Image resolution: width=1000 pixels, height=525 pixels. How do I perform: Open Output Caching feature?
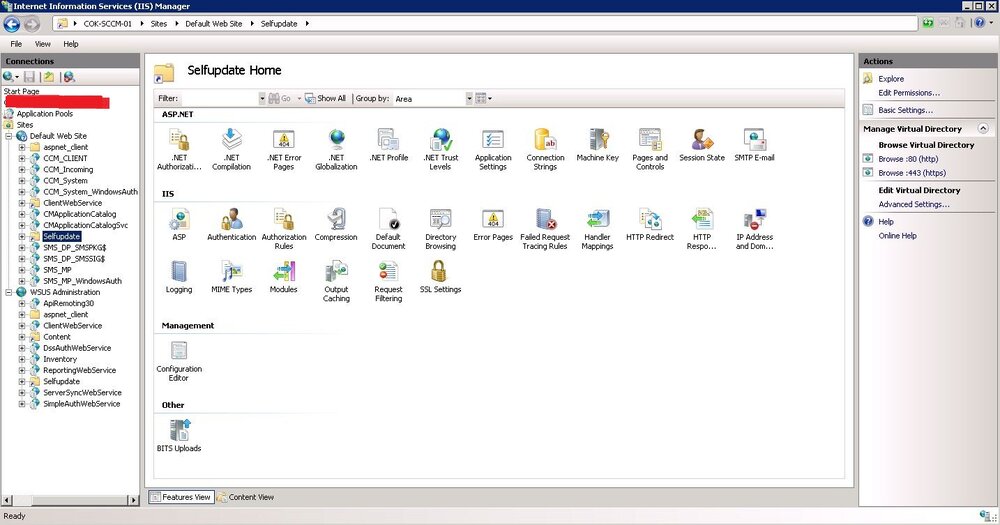(x=336, y=281)
